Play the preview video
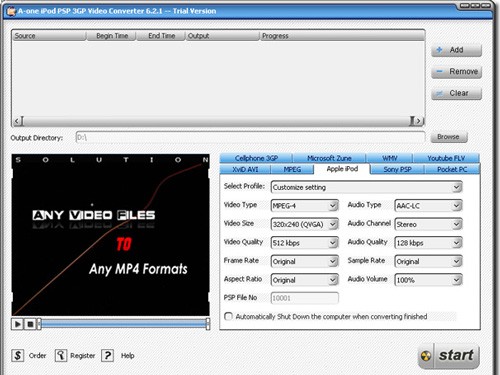500x375 pixels. click(x=17, y=324)
